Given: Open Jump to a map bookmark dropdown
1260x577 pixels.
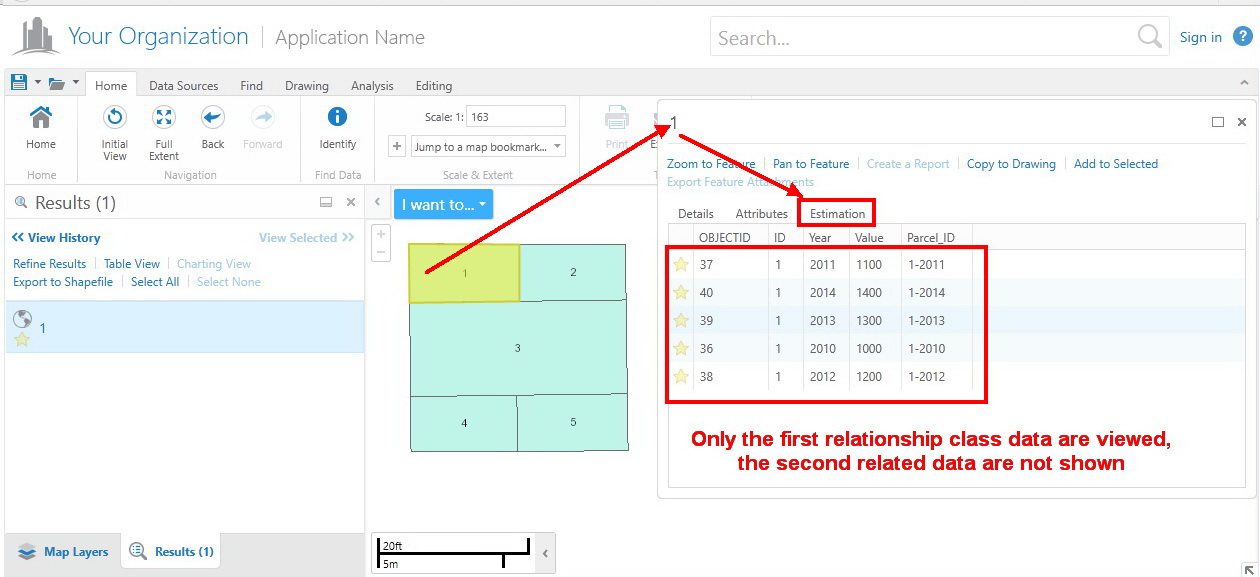Looking at the screenshot, I should coord(489,146).
